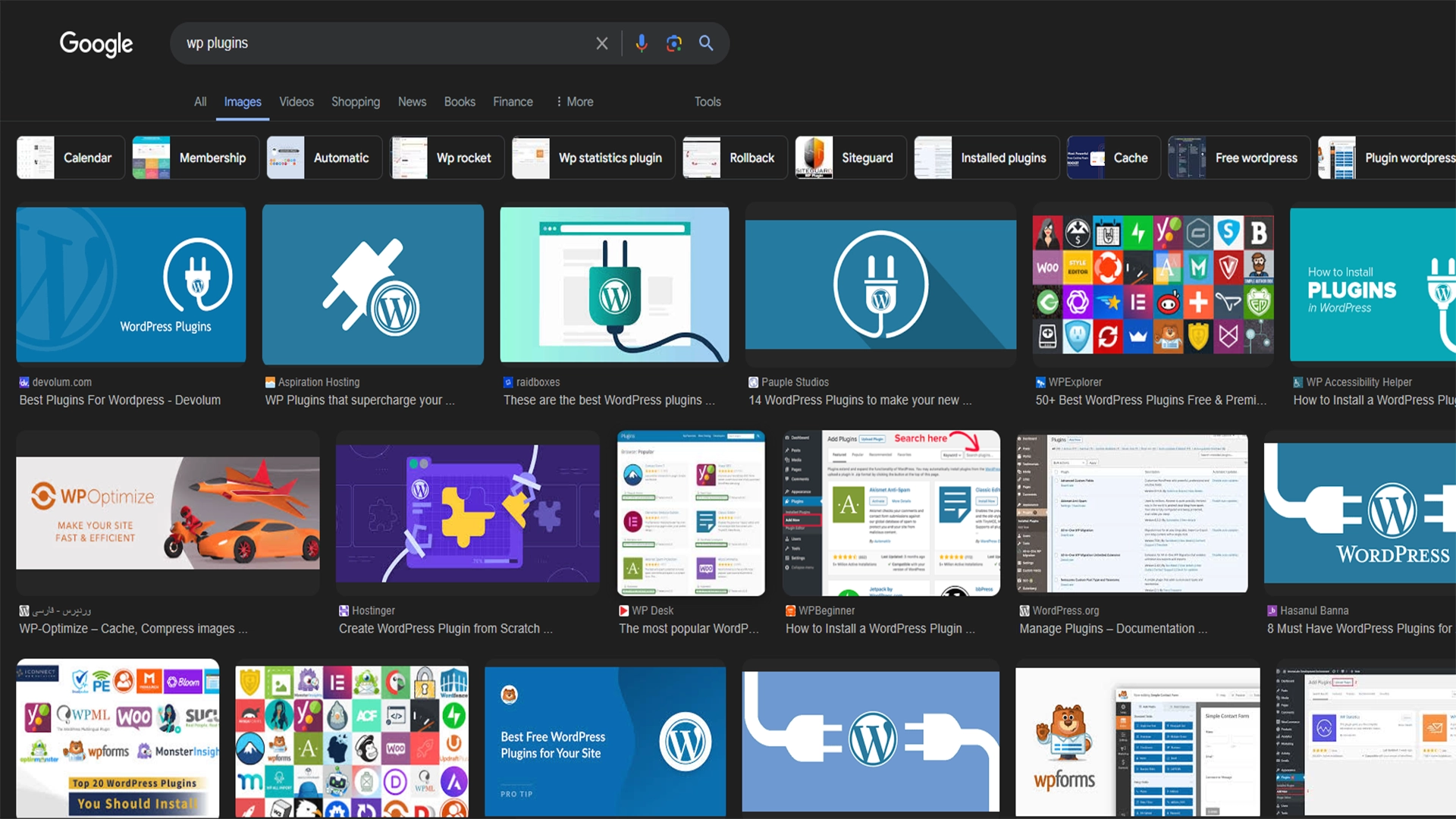
Task: Open the WP Desk popular plugins screenshot
Action: (x=691, y=513)
